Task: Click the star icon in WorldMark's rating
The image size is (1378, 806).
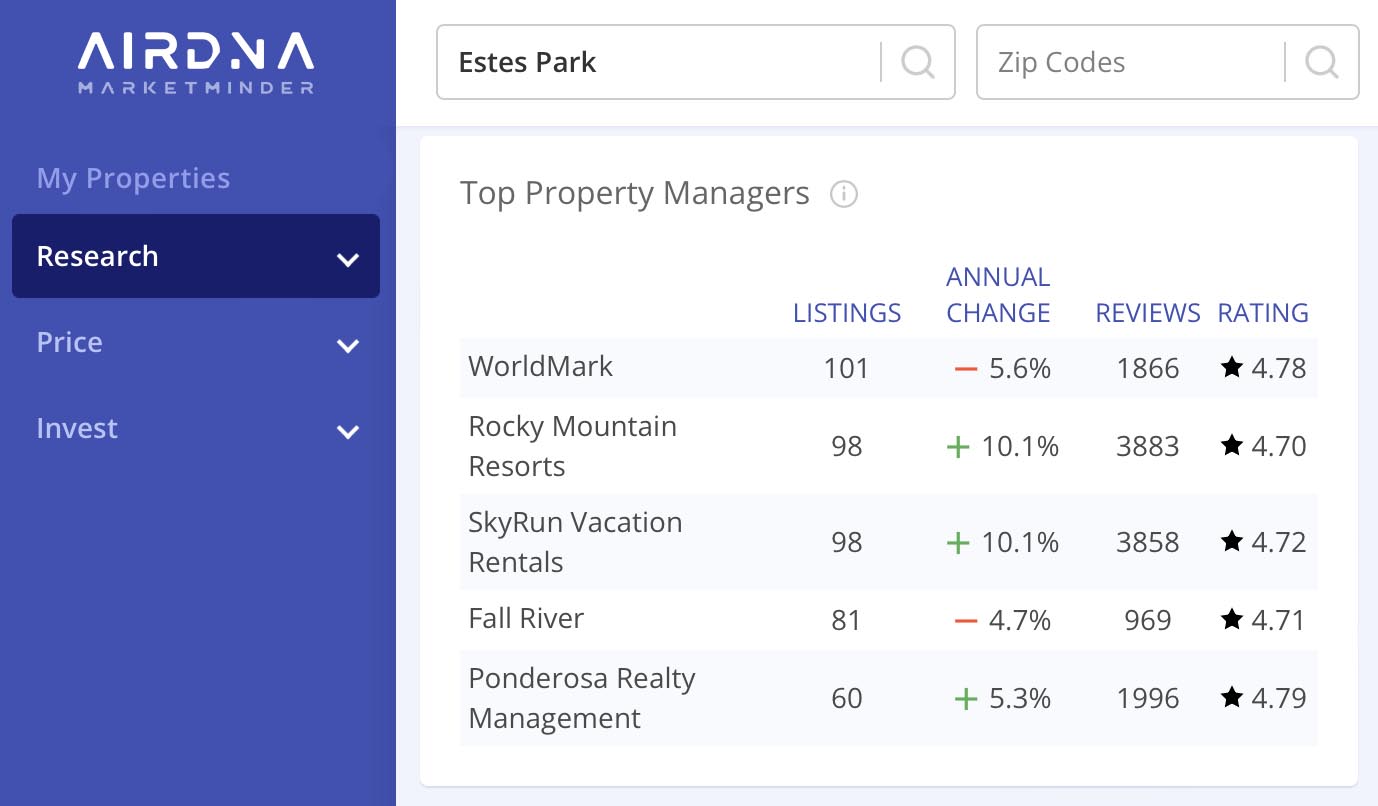Action: pos(1231,368)
